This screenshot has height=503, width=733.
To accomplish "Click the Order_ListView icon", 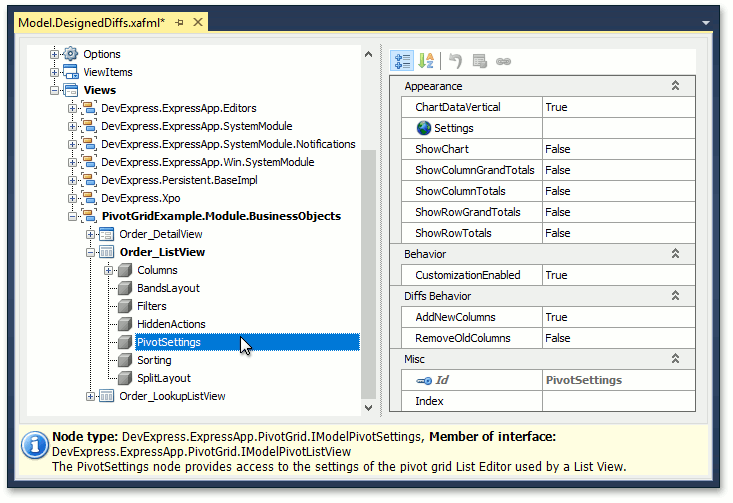I will tap(107, 252).
